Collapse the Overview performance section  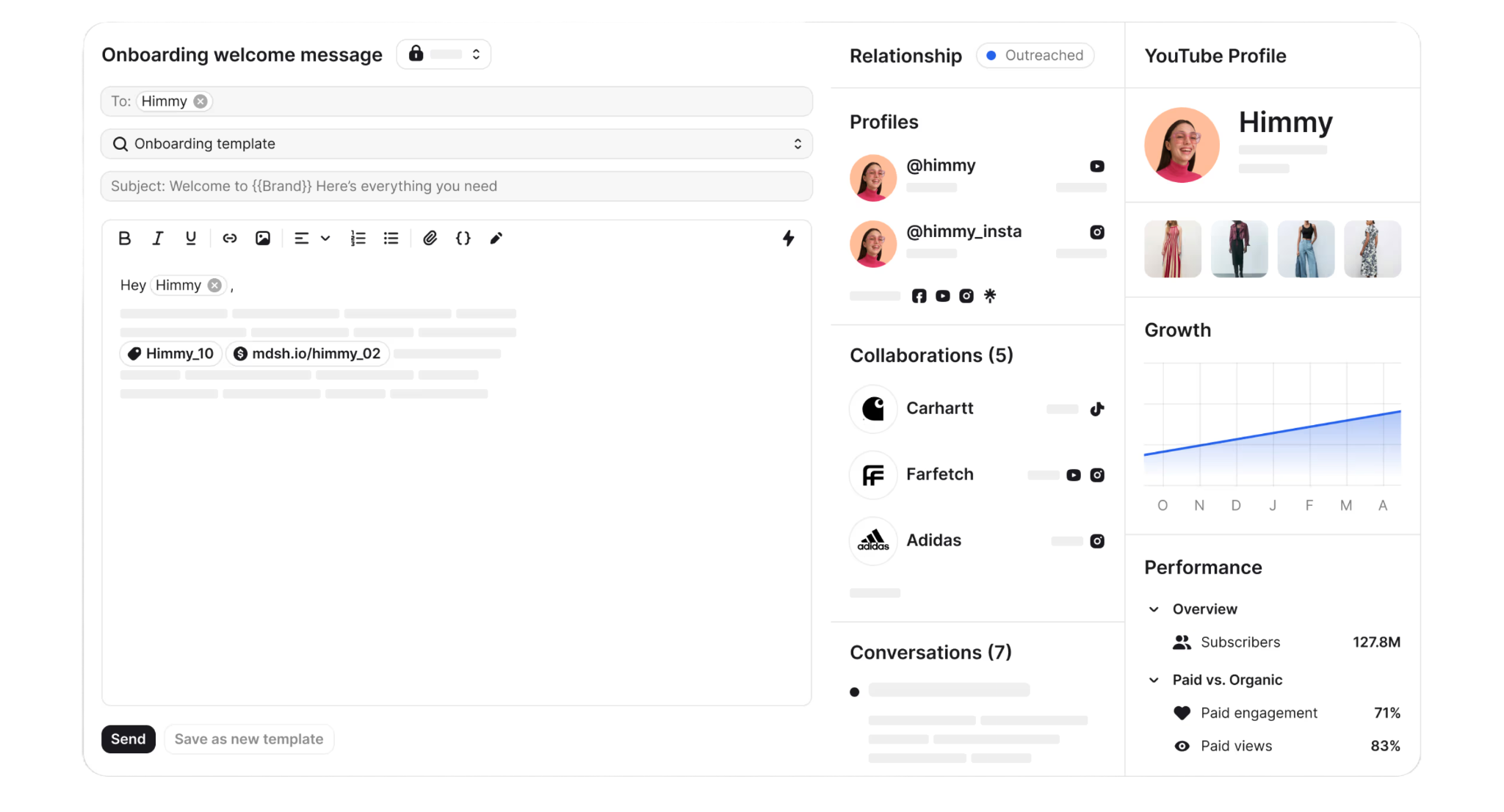1154,609
